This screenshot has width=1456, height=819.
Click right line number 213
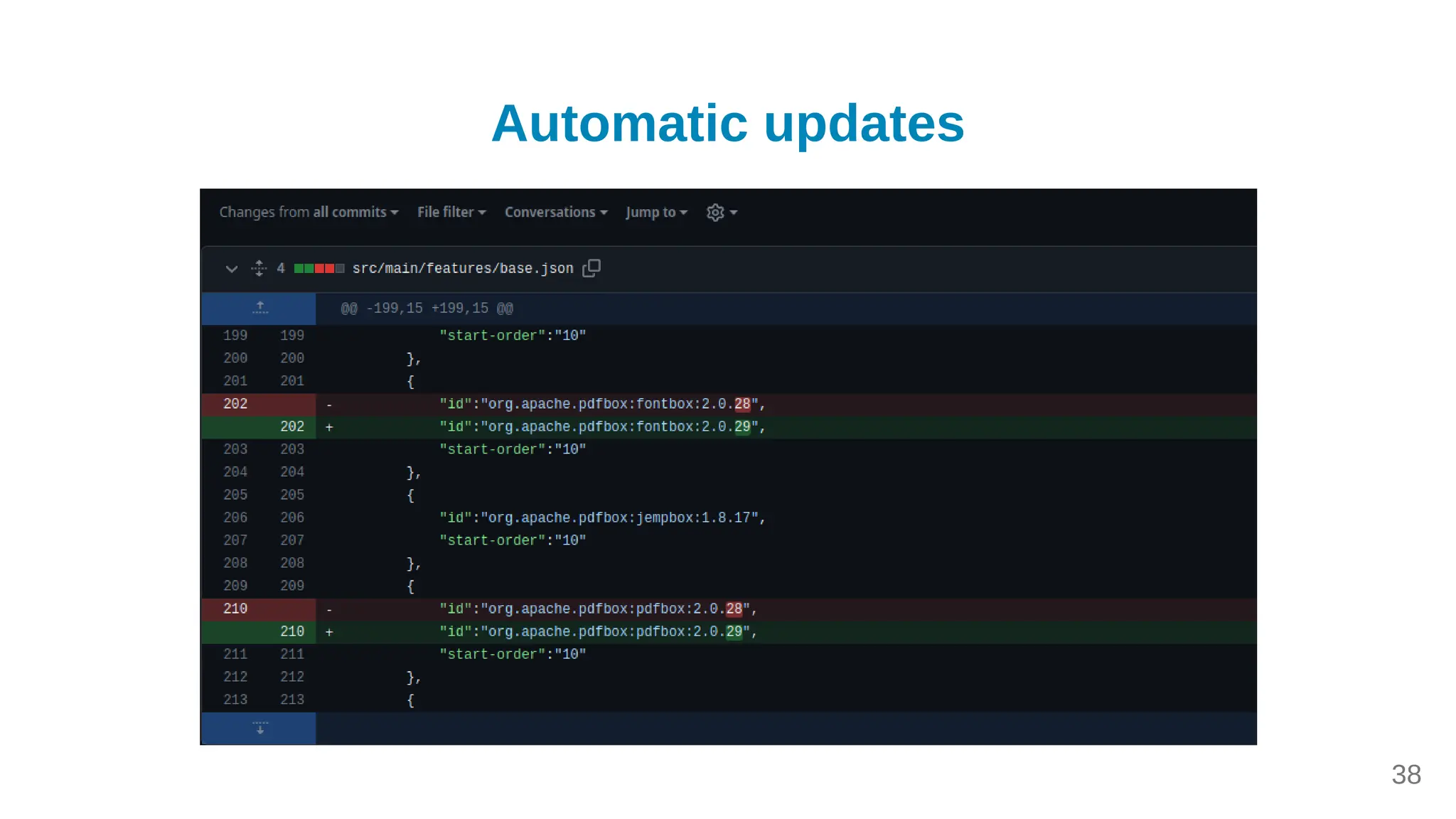pos(292,700)
